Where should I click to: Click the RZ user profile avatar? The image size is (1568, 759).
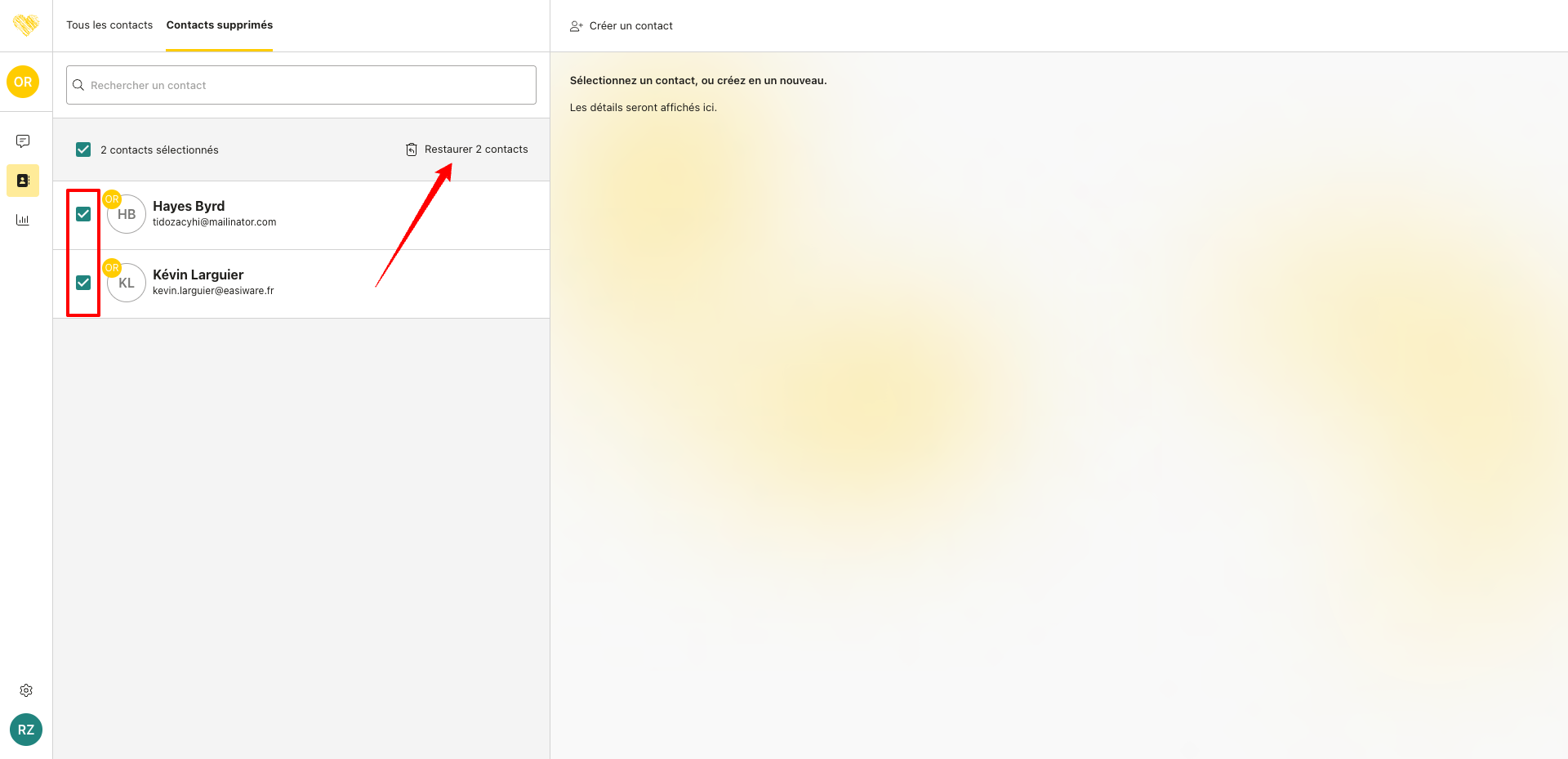point(26,730)
